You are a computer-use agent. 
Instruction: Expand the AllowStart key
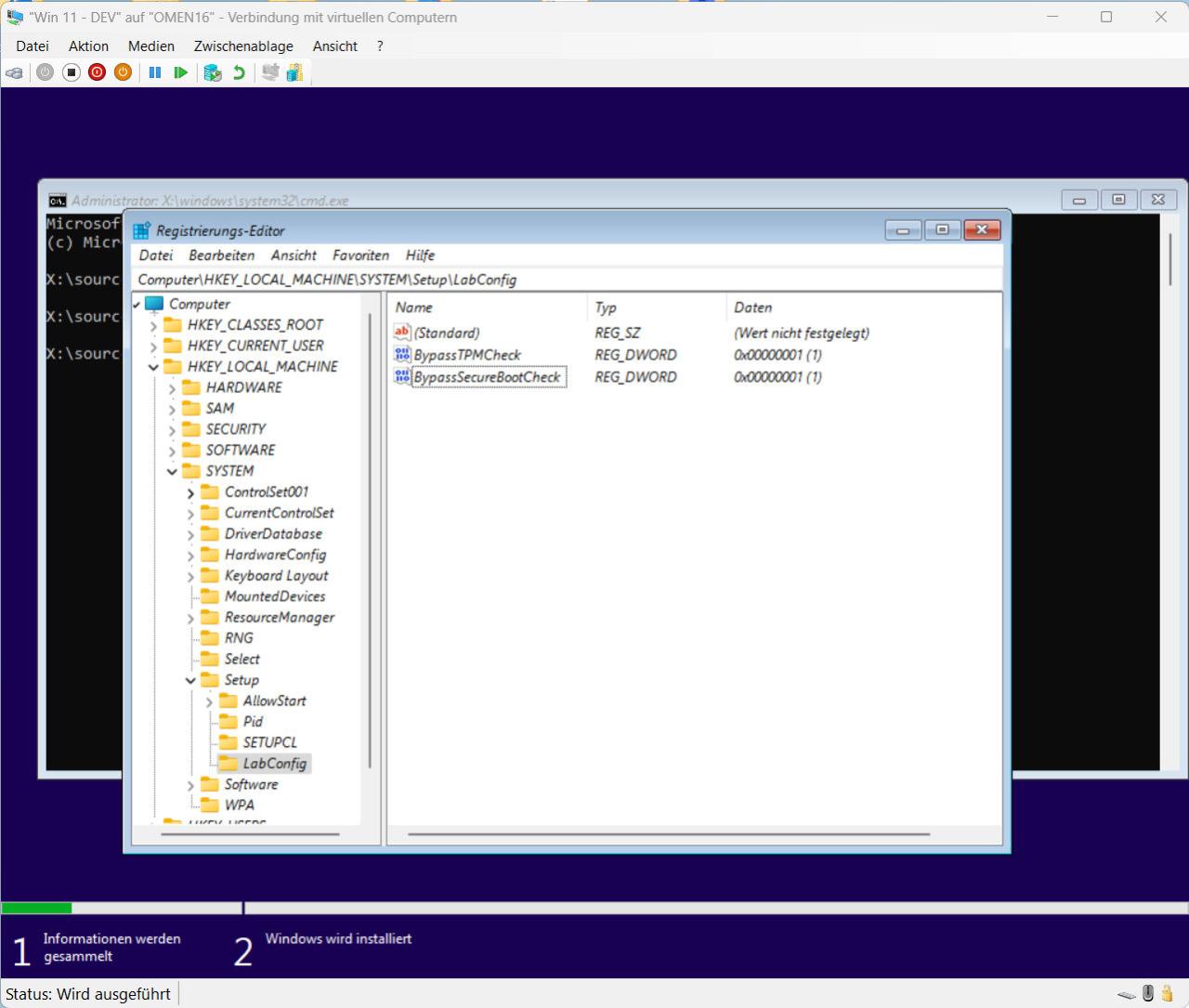click(x=209, y=701)
